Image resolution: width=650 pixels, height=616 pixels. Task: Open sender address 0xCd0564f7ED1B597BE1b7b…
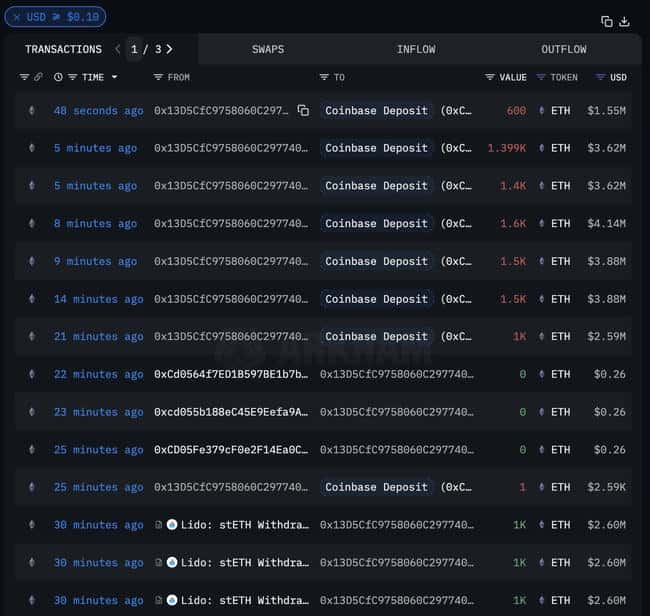coord(231,374)
